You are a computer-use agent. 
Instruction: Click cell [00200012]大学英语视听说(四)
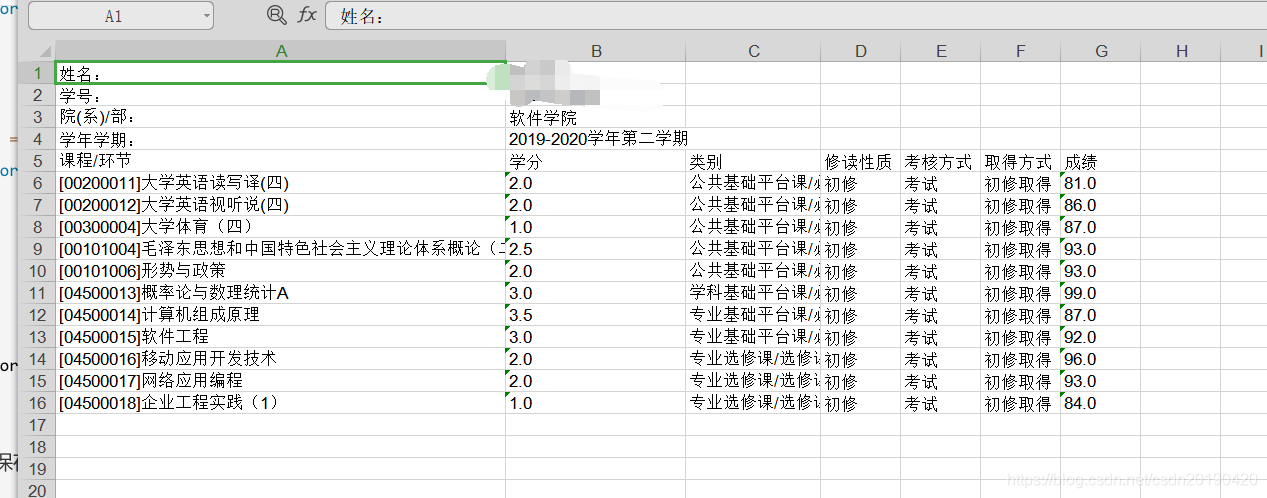(281, 205)
